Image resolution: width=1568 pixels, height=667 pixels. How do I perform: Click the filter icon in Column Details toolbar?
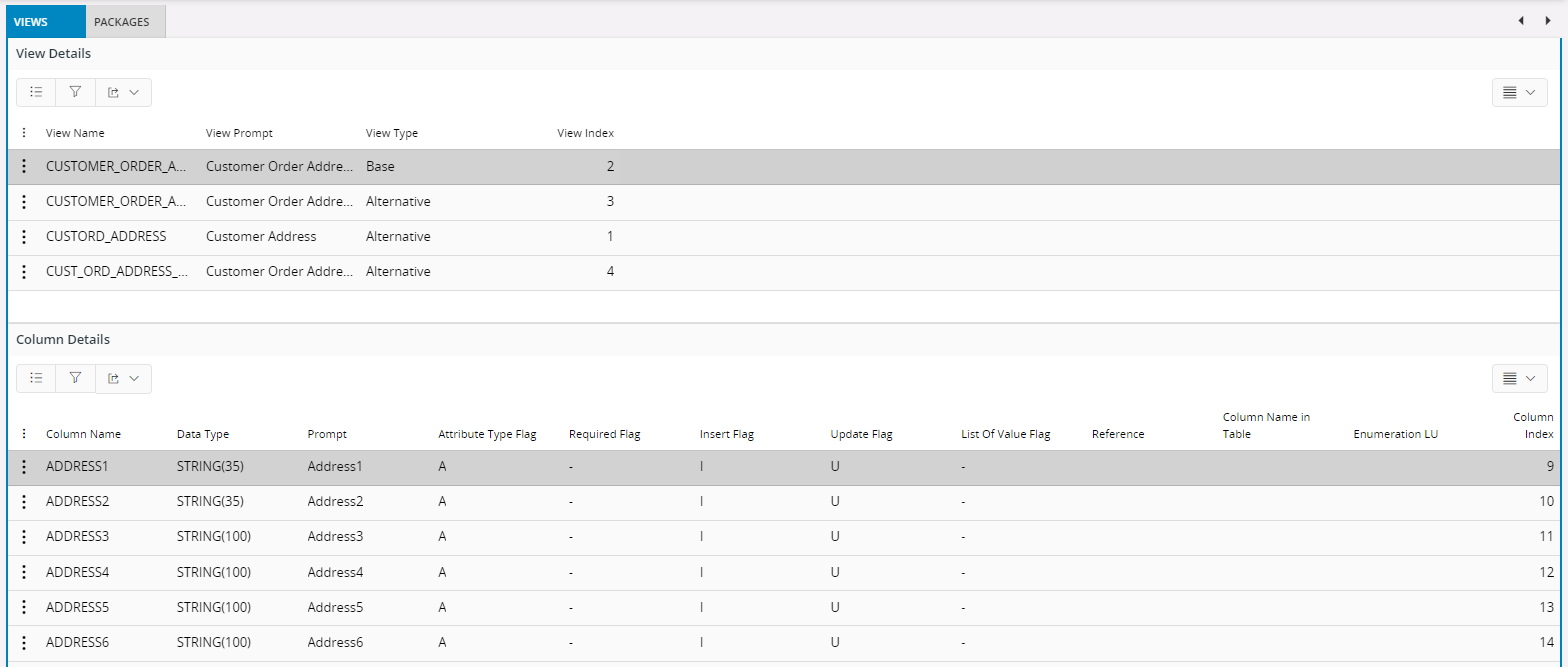(x=75, y=378)
